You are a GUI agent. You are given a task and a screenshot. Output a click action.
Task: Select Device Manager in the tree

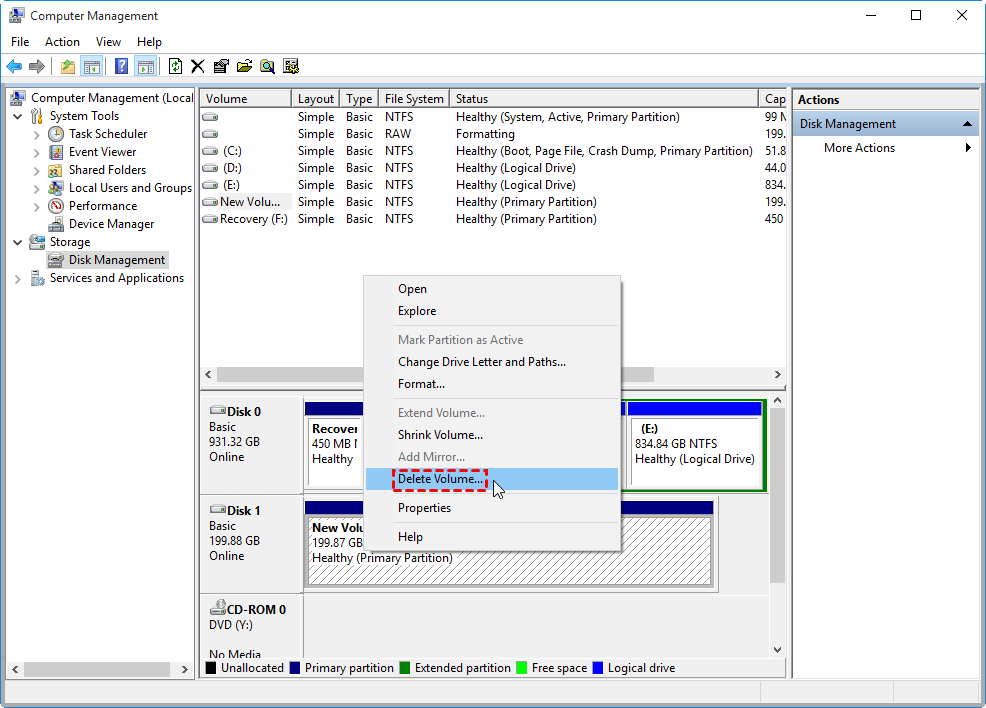(111, 224)
